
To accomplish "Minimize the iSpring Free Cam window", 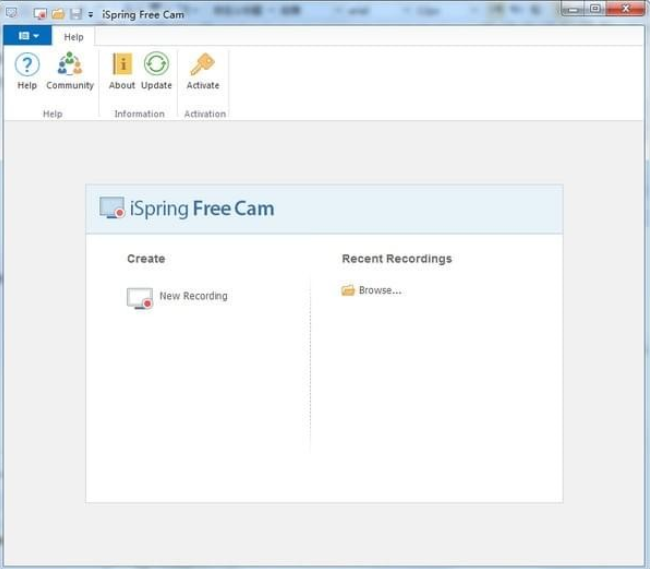I will coord(573,8).
